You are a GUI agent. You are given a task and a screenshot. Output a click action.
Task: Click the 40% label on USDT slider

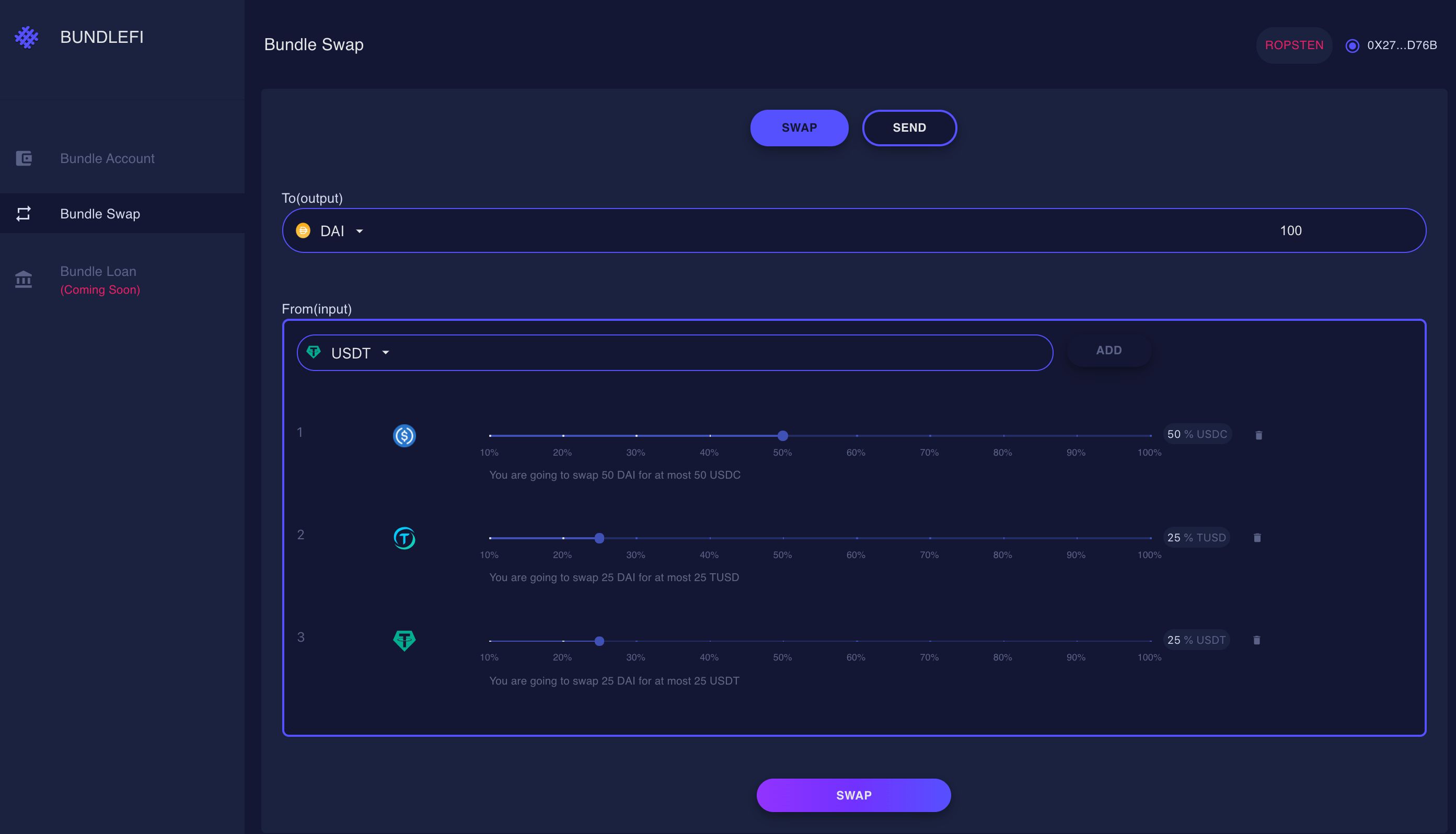point(709,657)
